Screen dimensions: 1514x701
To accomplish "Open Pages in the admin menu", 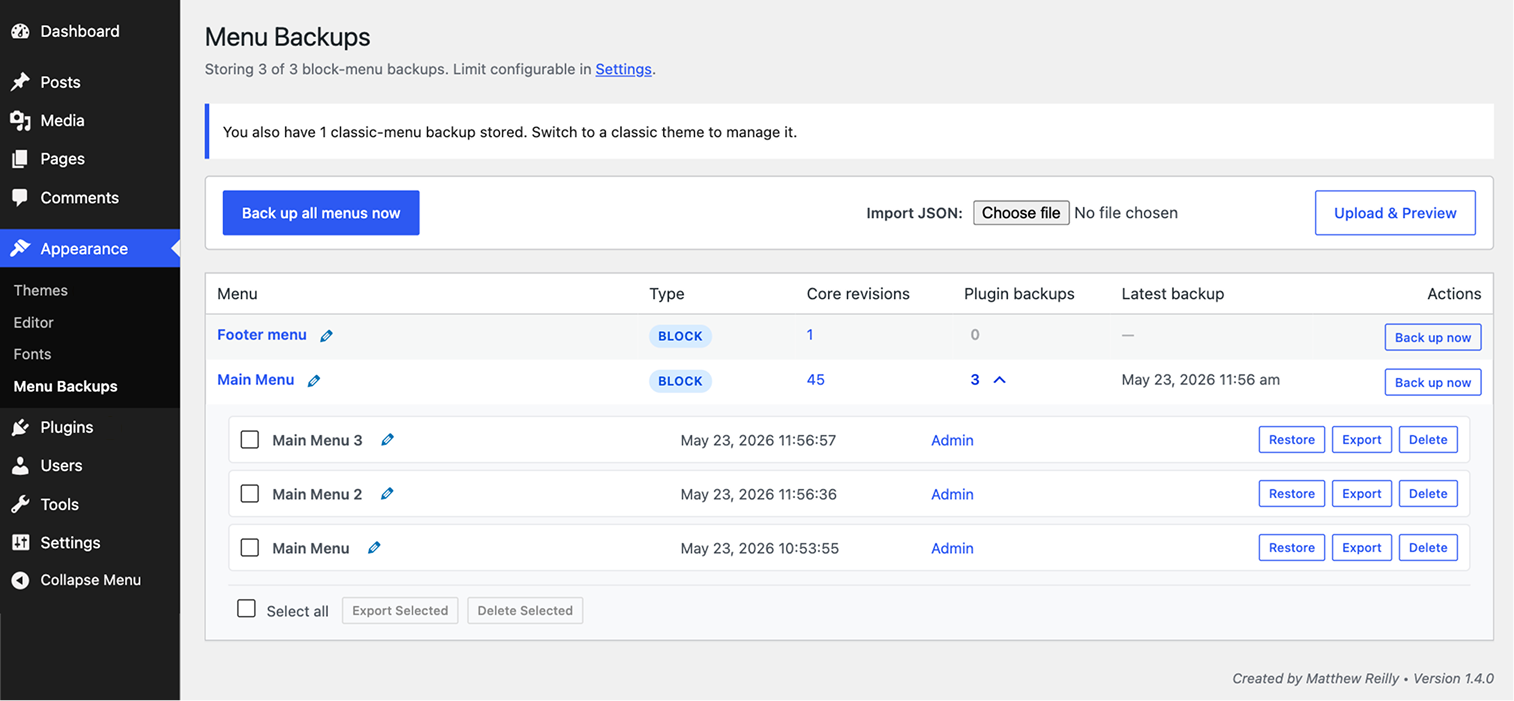I will coord(62,159).
